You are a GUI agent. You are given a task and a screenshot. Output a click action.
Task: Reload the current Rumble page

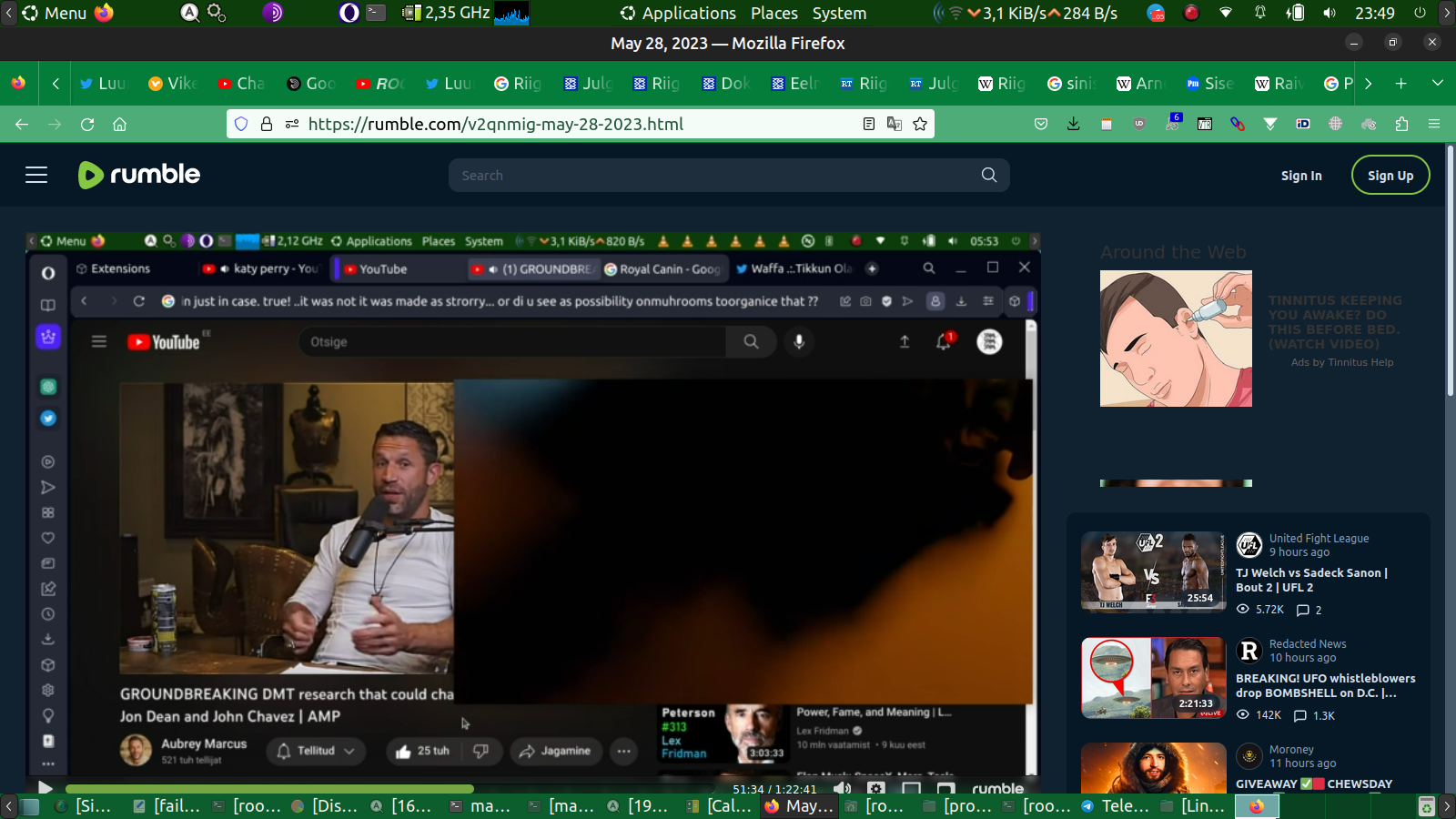(x=87, y=124)
